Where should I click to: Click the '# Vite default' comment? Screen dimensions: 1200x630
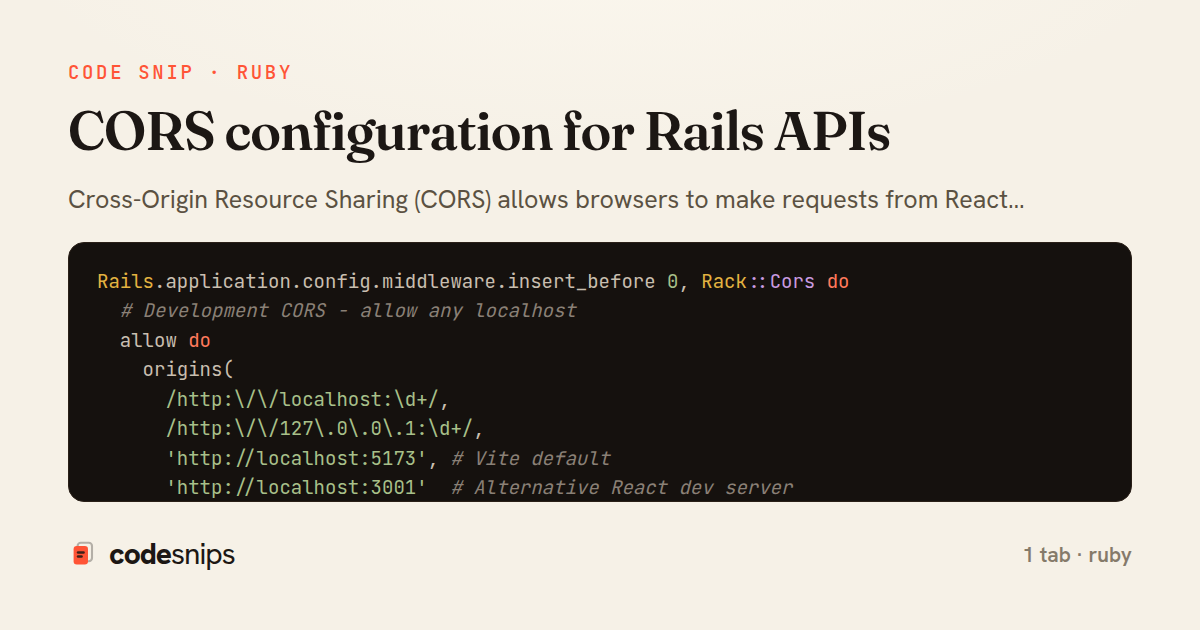click(x=531, y=459)
